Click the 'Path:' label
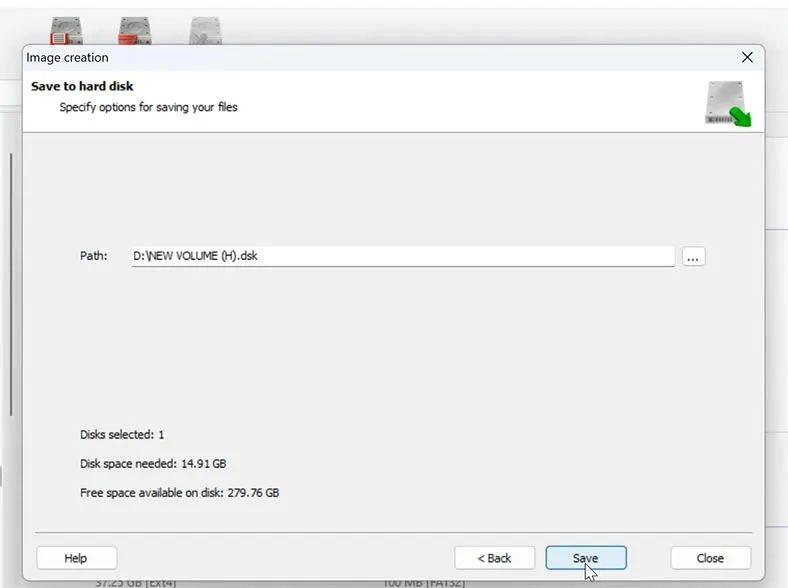This screenshot has height=588, width=788. pyautogui.click(x=93, y=256)
